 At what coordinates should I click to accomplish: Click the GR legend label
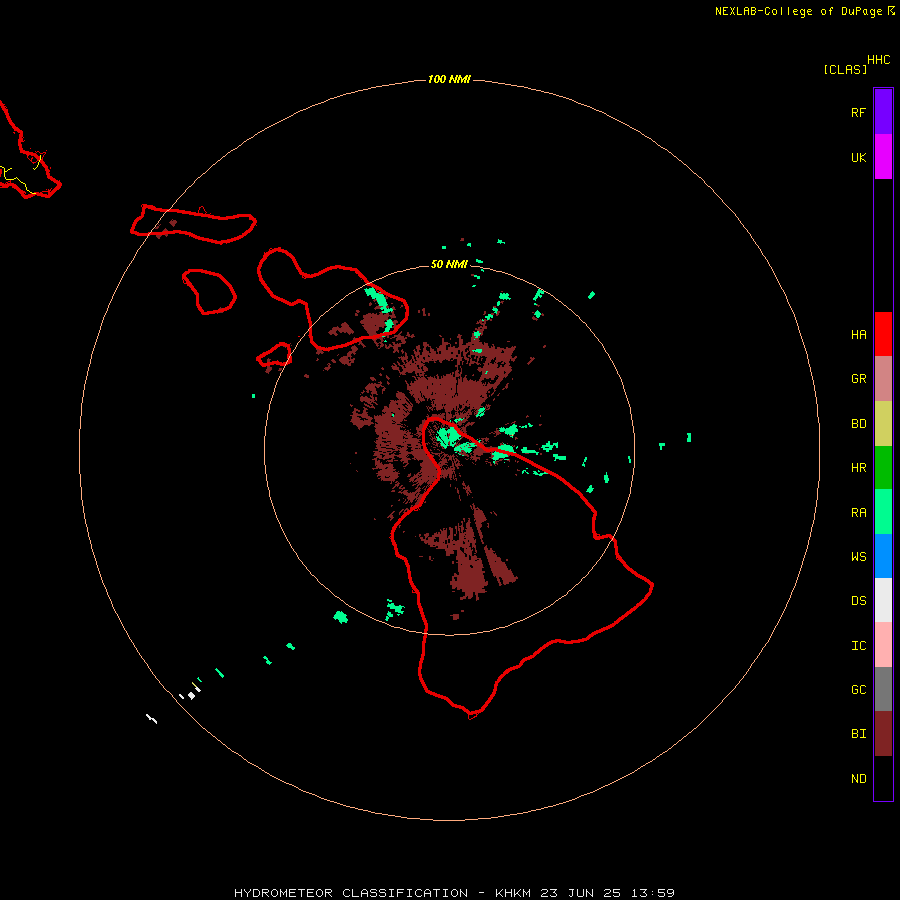point(858,379)
